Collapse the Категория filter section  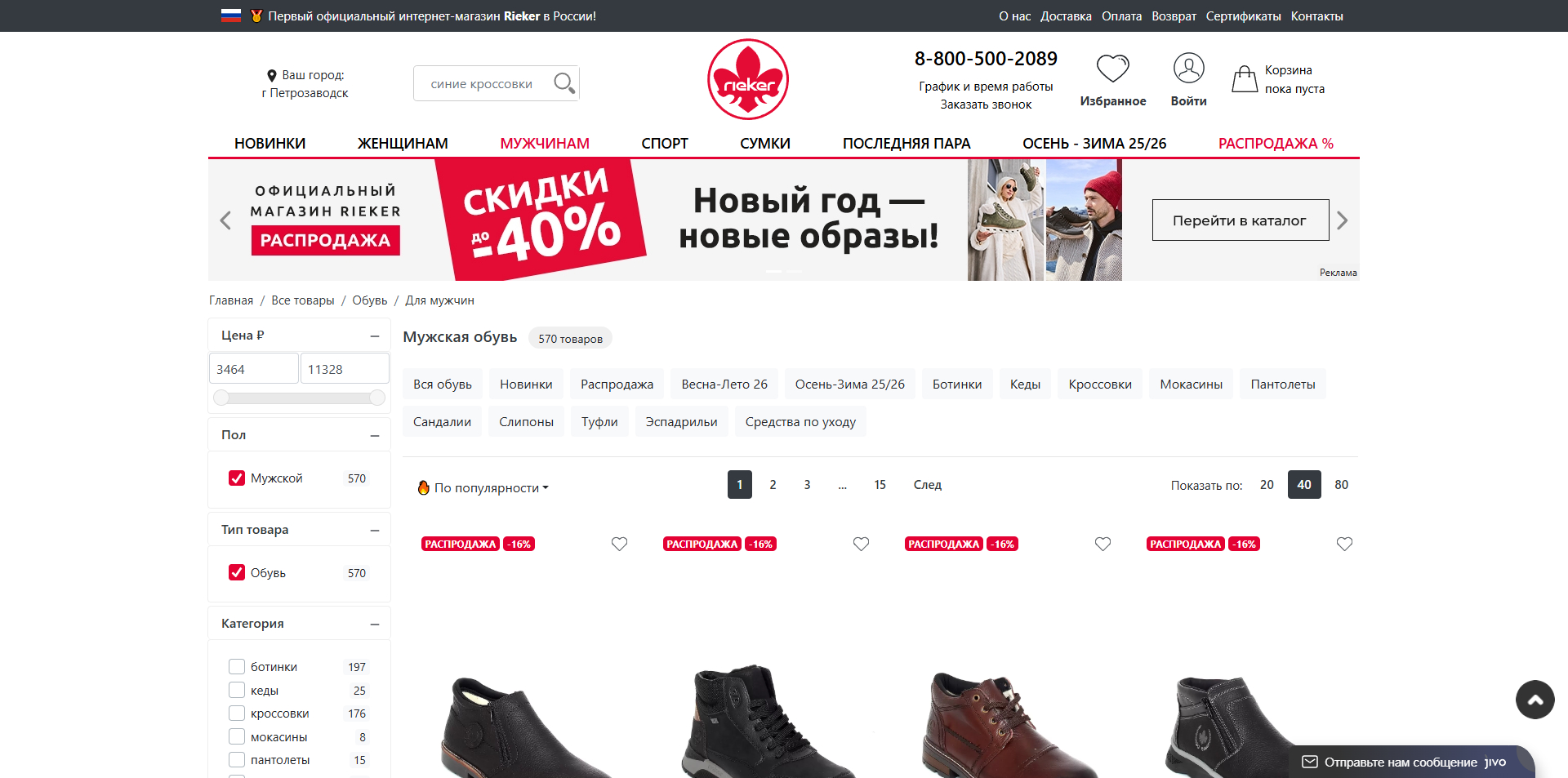(375, 624)
